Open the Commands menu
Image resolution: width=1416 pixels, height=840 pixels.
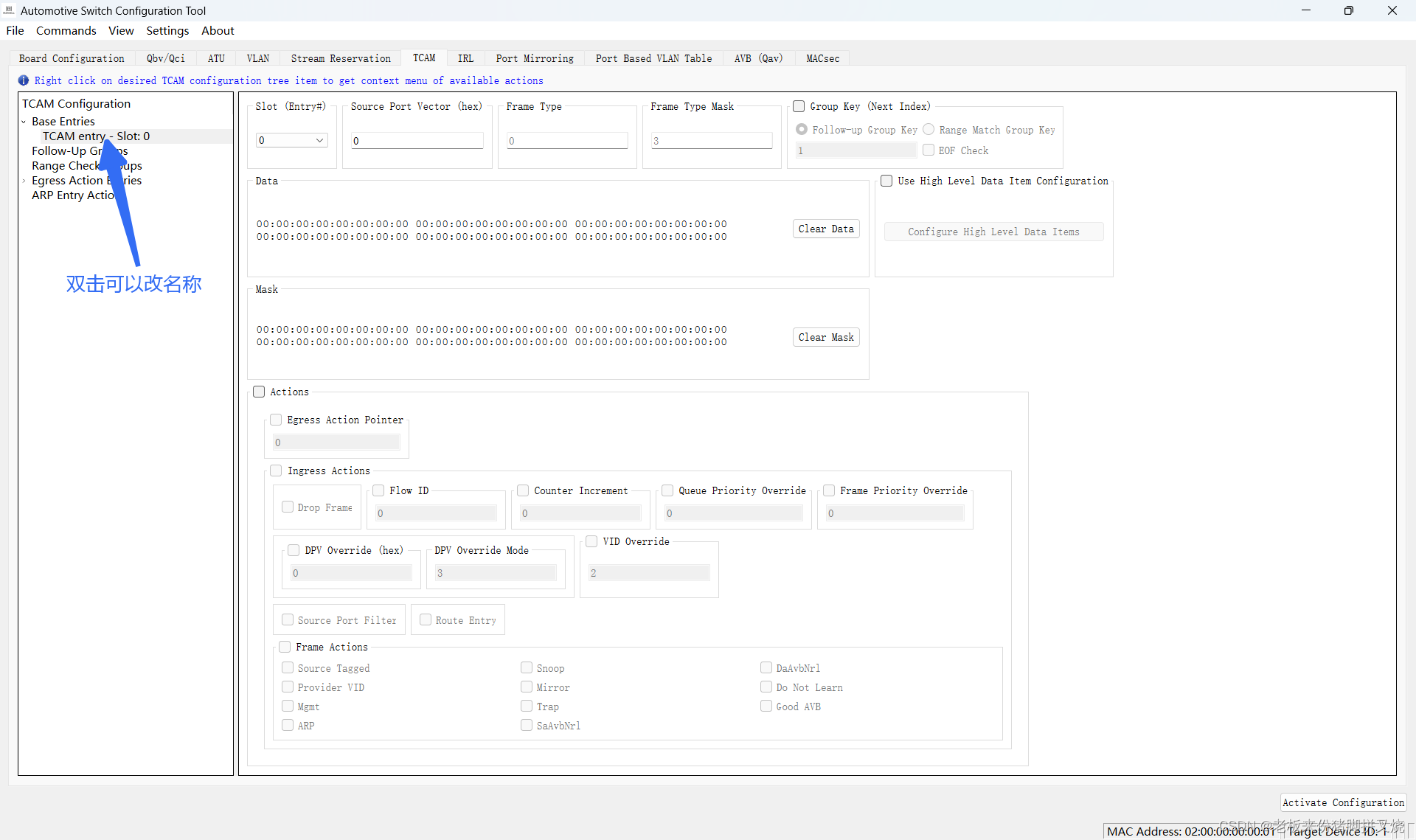click(x=66, y=30)
